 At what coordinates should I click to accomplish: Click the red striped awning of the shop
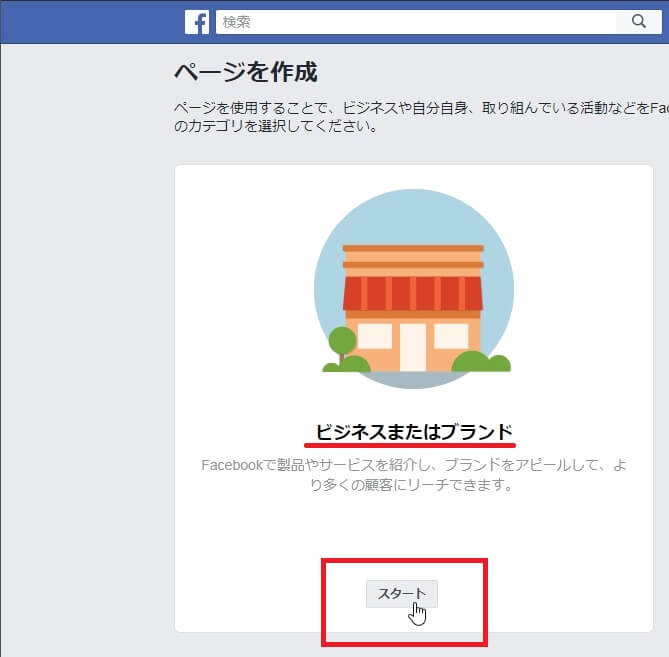(413, 292)
